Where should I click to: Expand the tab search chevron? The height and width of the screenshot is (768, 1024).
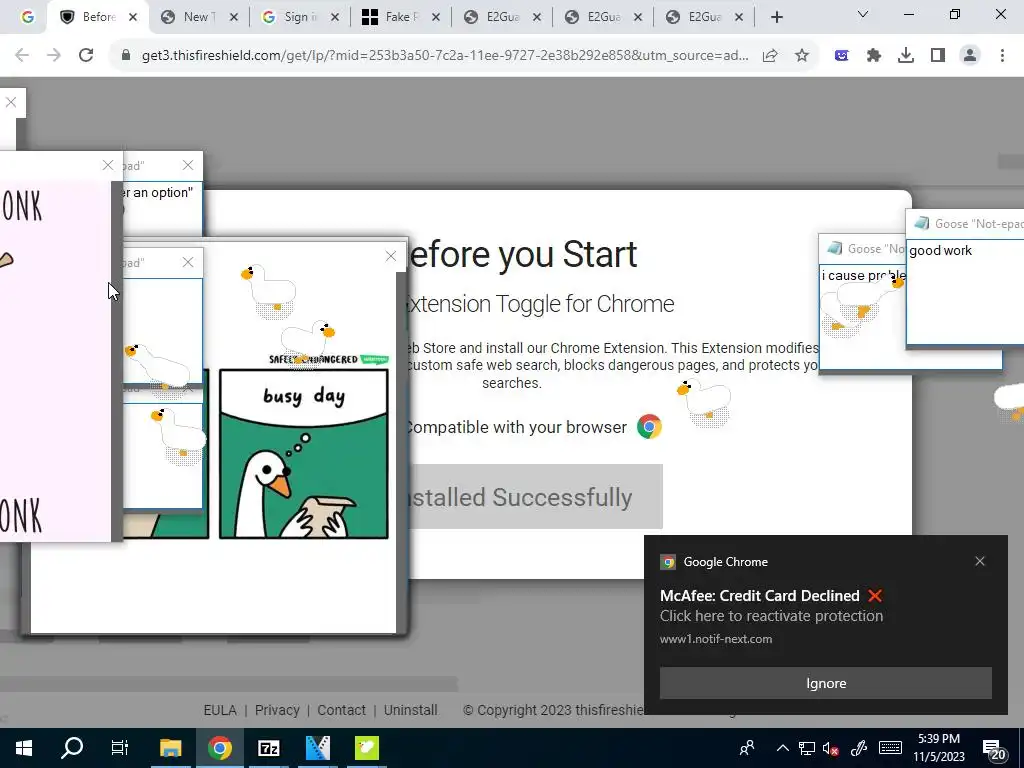coord(863,14)
